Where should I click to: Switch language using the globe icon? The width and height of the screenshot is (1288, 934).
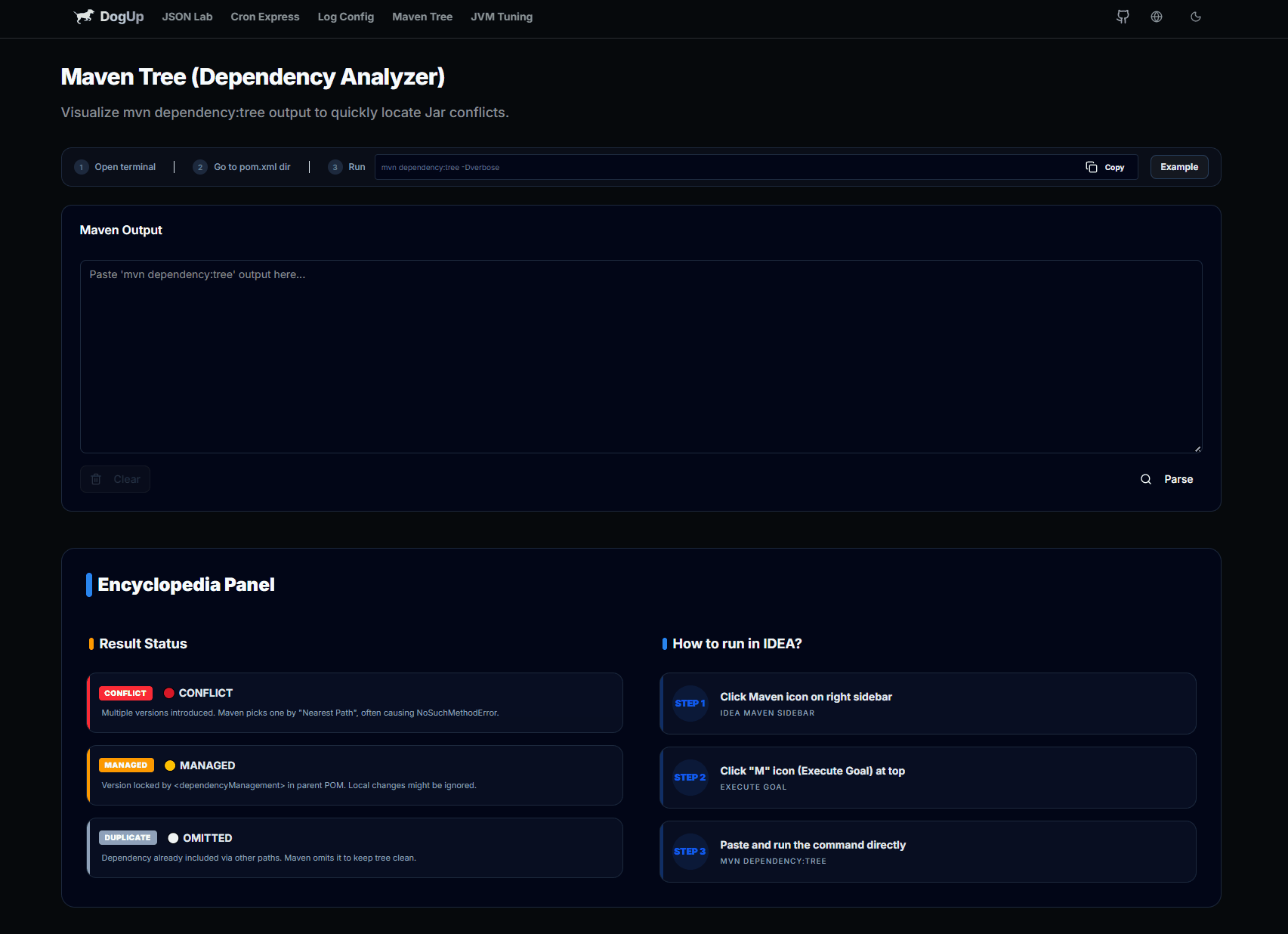[1157, 17]
